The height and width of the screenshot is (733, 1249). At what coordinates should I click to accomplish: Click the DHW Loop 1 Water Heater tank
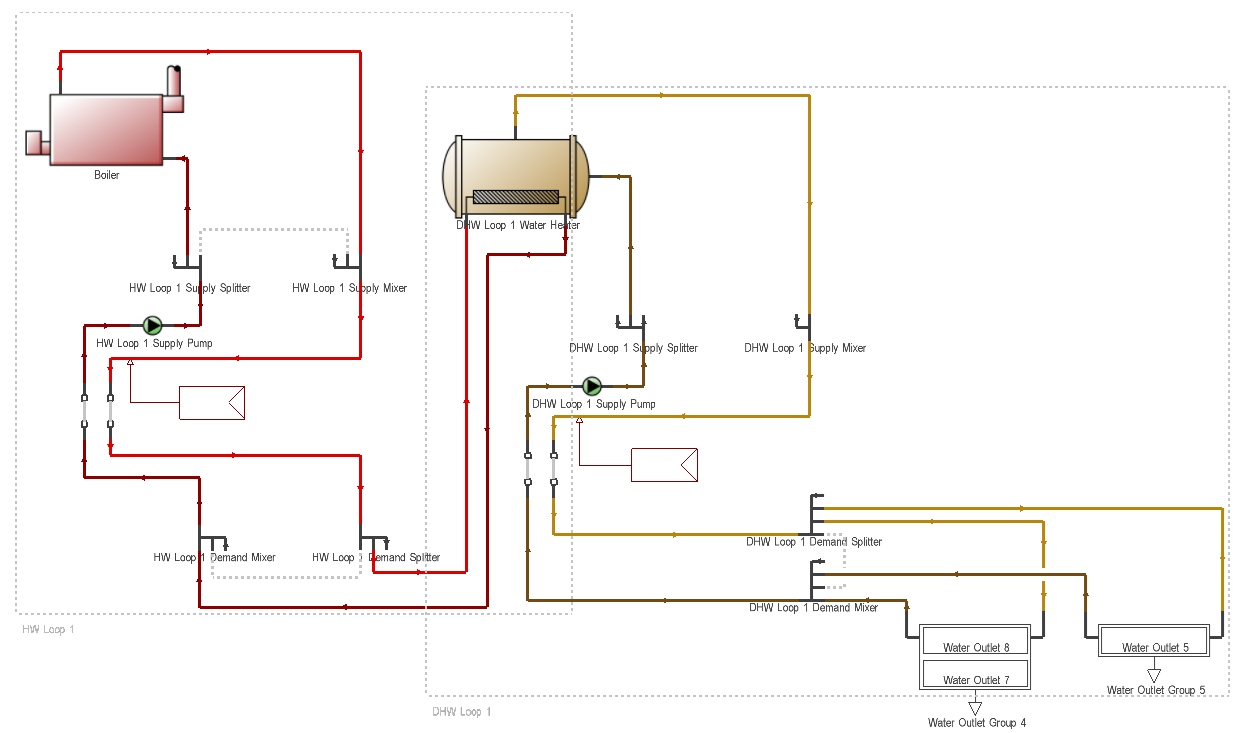click(515, 177)
